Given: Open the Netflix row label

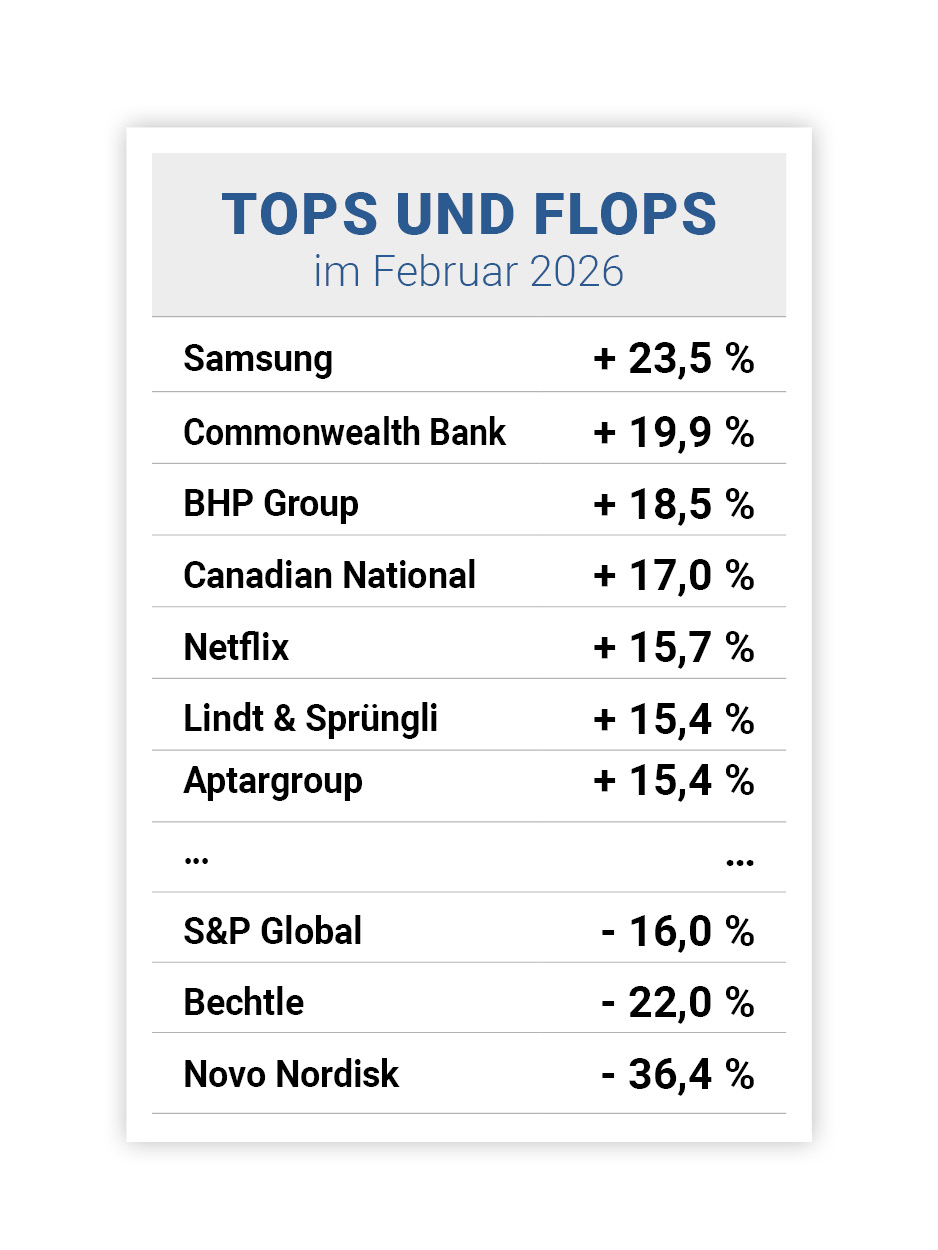Looking at the screenshot, I should (x=236, y=648).
